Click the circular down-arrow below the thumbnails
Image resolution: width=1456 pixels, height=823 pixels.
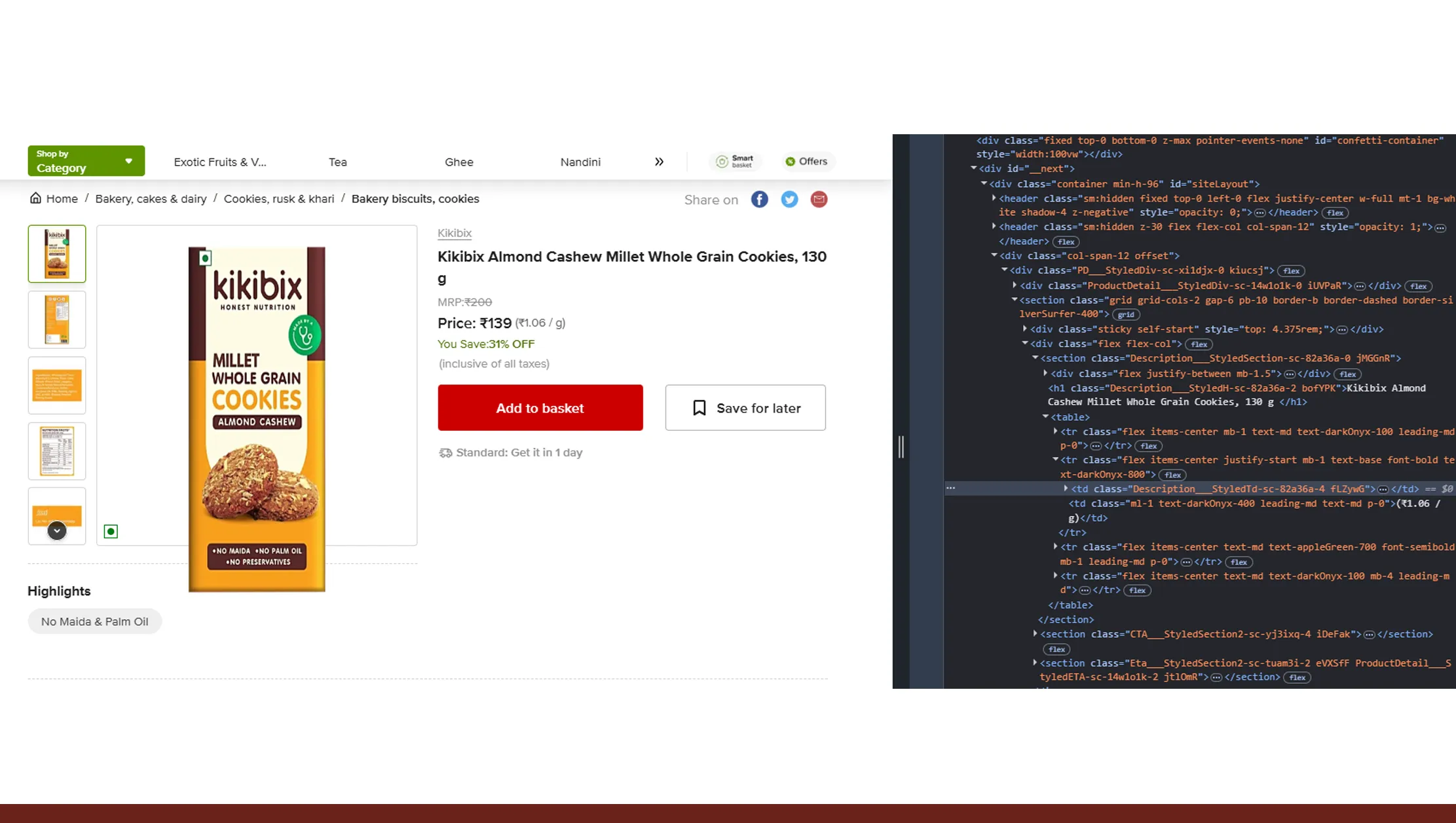pyautogui.click(x=57, y=530)
